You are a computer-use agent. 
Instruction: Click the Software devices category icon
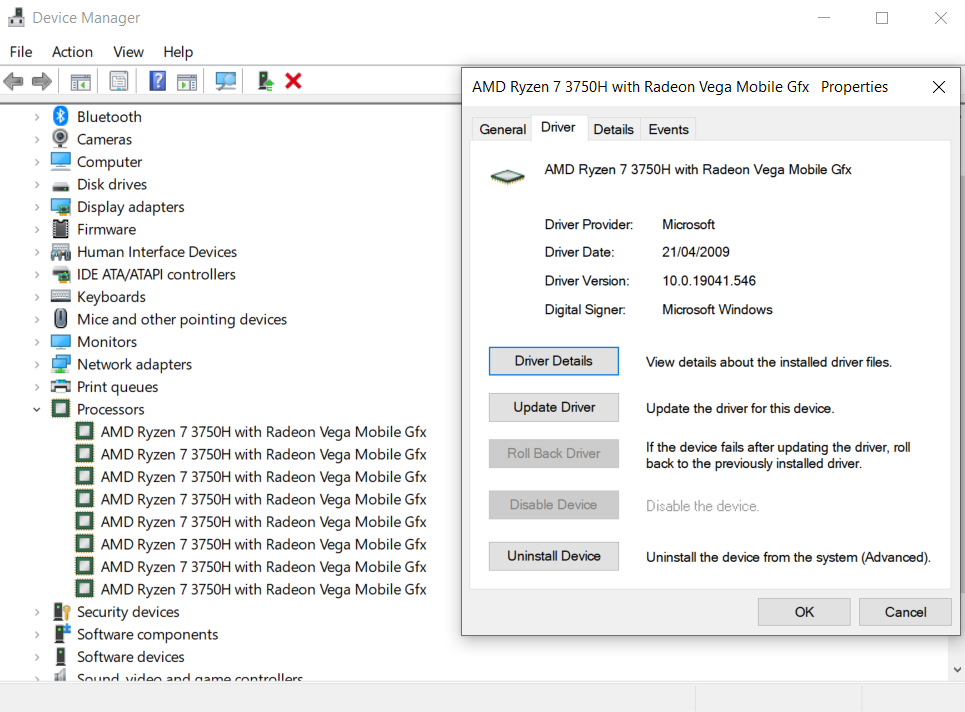tap(60, 656)
